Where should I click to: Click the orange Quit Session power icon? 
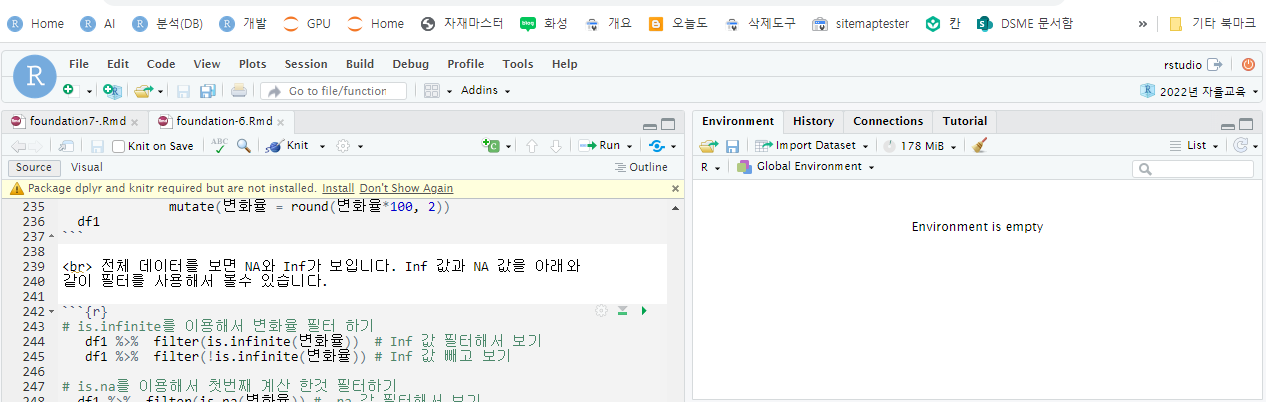(1248, 64)
